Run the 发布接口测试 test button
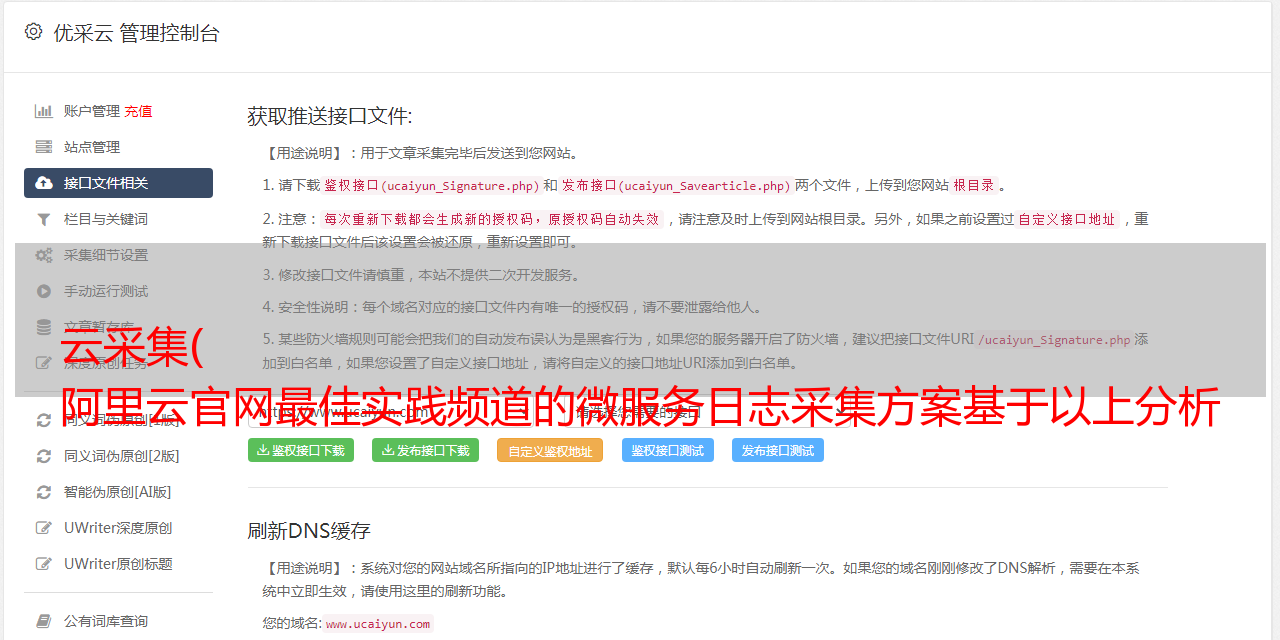The height and width of the screenshot is (640, 1280). click(778, 450)
